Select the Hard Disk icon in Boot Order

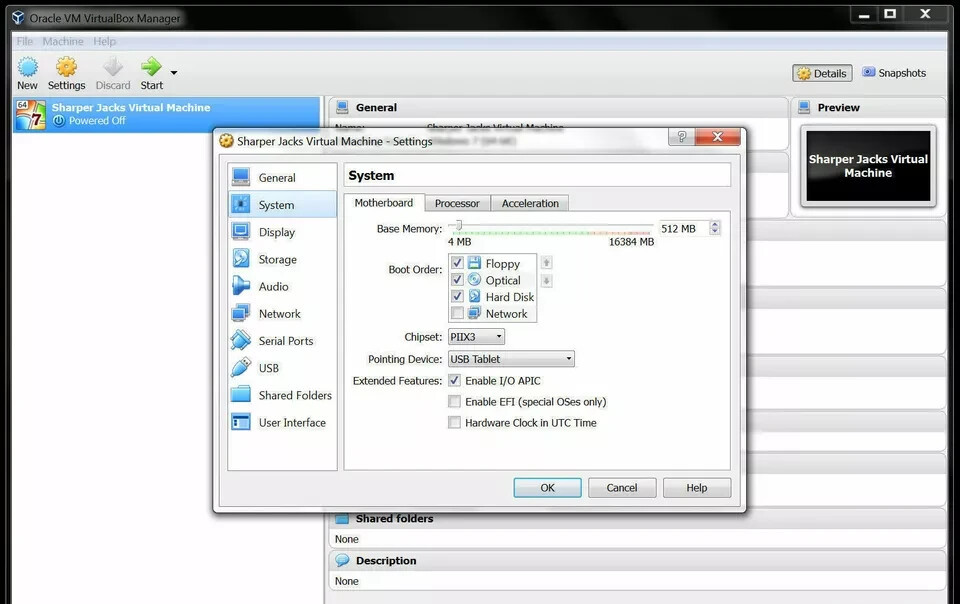pos(474,297)
